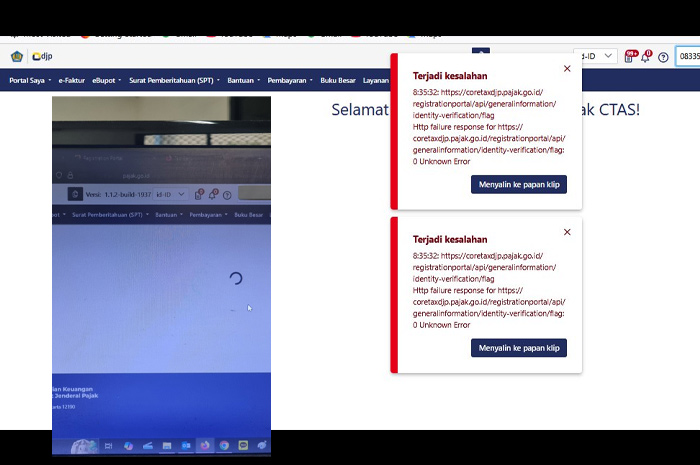Click the Kemenkeu emblem logo in header
The image size is (700, 465).
pos(17,56)
